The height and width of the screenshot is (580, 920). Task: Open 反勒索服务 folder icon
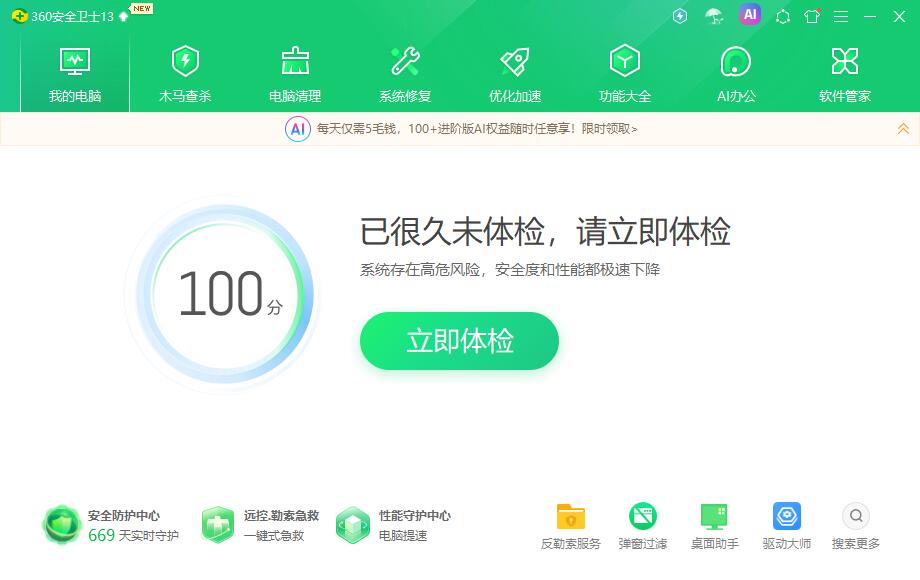tap(570, 517)
